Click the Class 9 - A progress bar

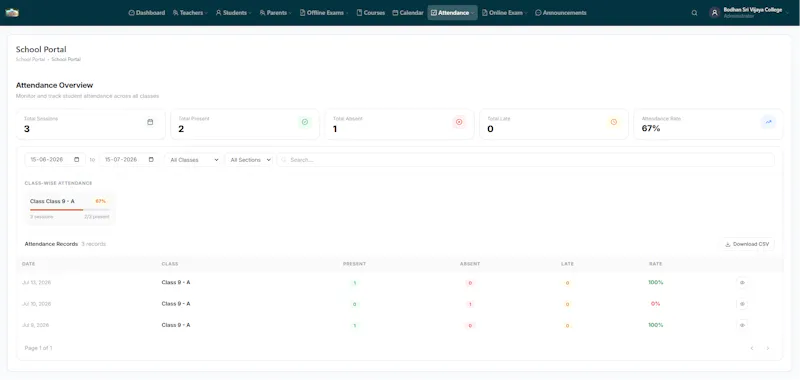click(x=70, y=210)
